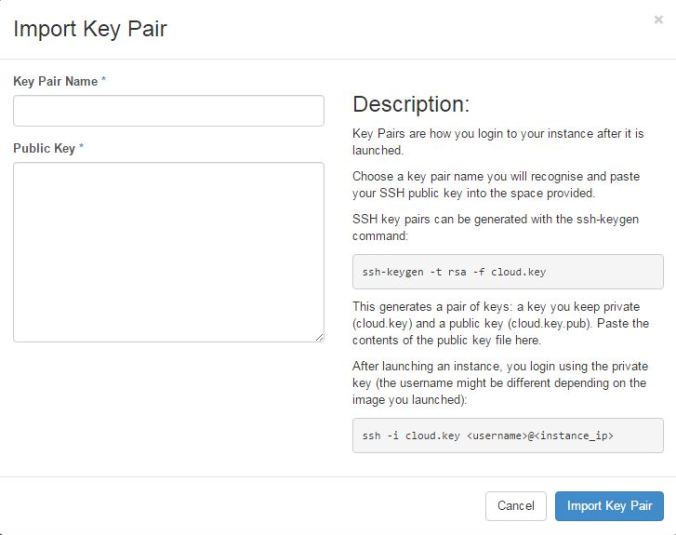The width and height of the screenshot is (676, 535).
Task: Click the required asterisk beside Key Pair Name
Action: click(103, 79)
